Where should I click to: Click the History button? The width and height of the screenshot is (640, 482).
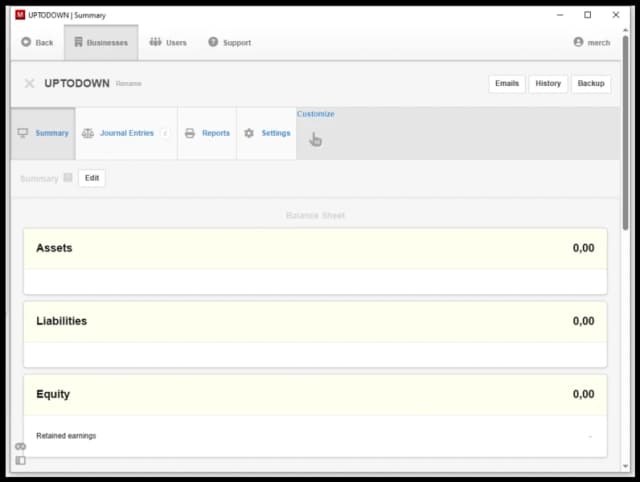point(548,84)
